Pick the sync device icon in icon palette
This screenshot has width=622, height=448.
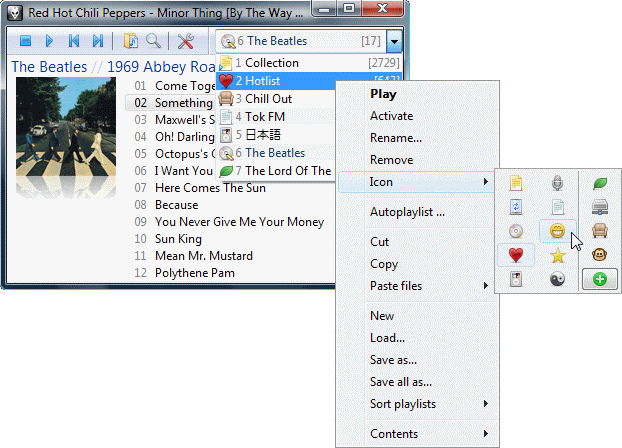pos(516,207)
